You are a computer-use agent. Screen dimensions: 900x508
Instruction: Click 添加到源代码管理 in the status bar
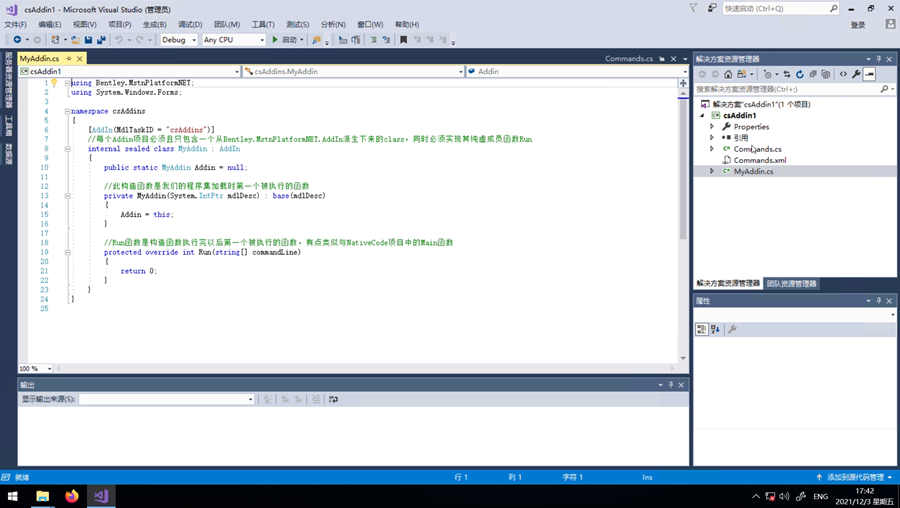(x=855, y=477)
